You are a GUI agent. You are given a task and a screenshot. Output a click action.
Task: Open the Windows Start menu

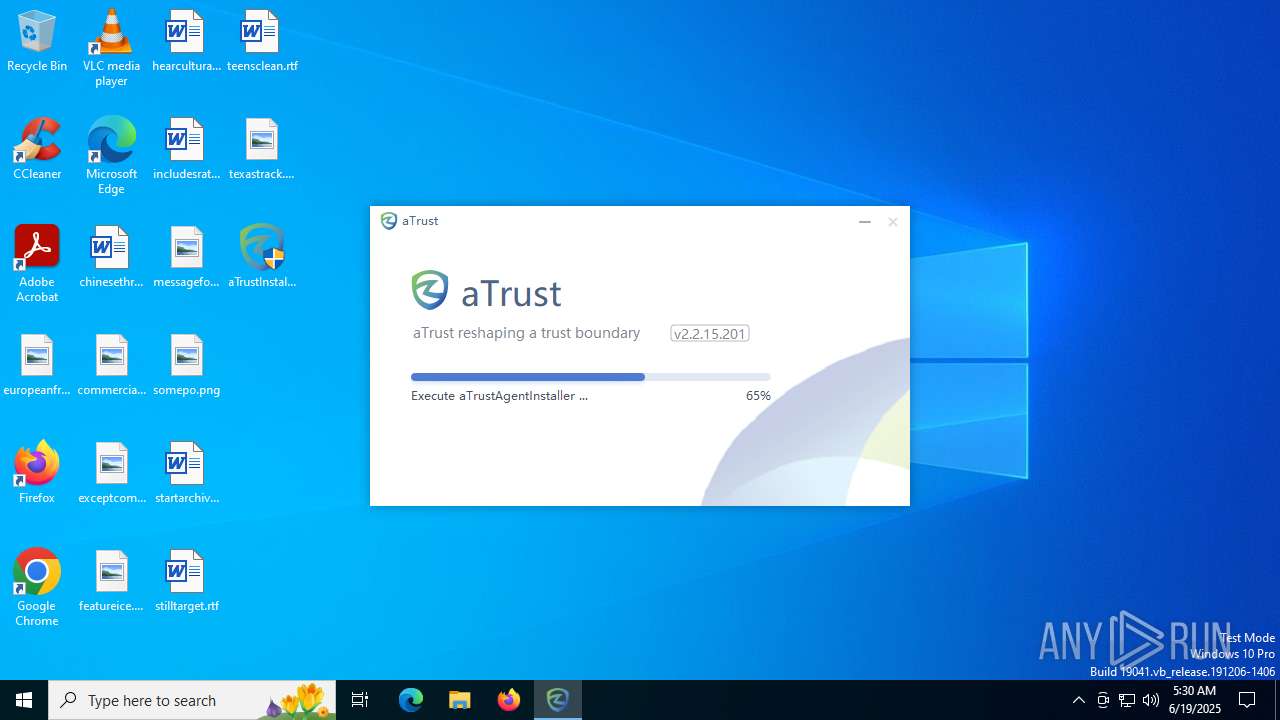tap(24, 700)
